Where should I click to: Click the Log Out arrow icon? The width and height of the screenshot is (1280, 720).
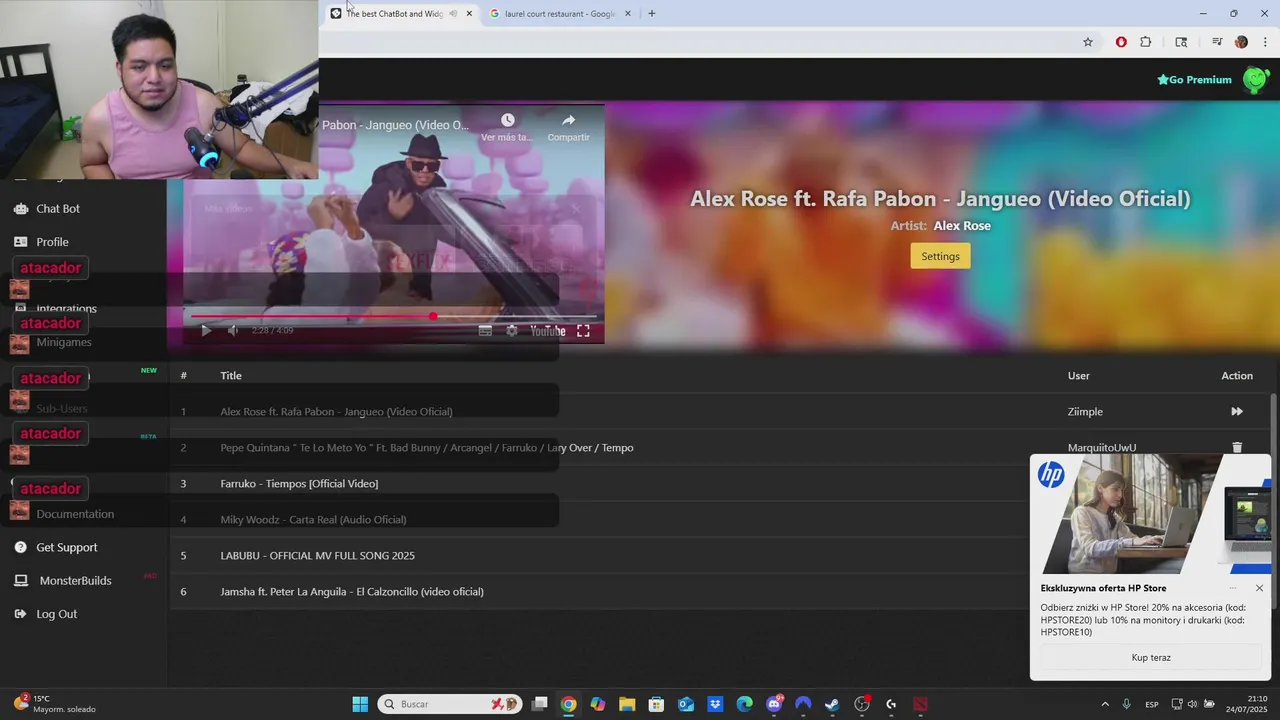pos(20,614)
